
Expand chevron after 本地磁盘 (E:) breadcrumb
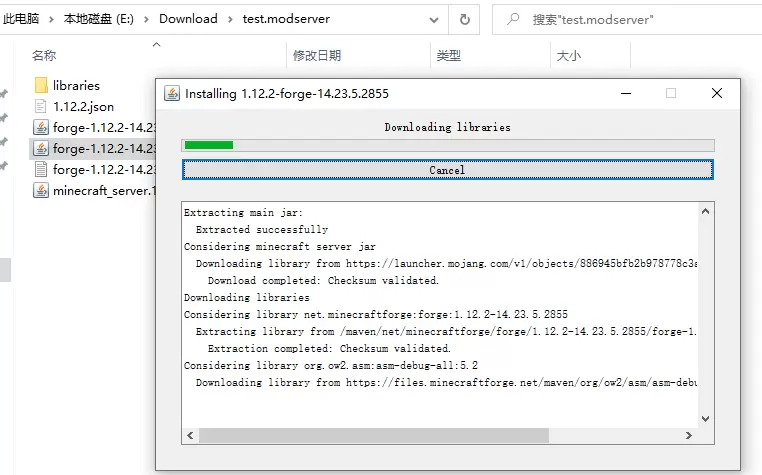[146, 20]
